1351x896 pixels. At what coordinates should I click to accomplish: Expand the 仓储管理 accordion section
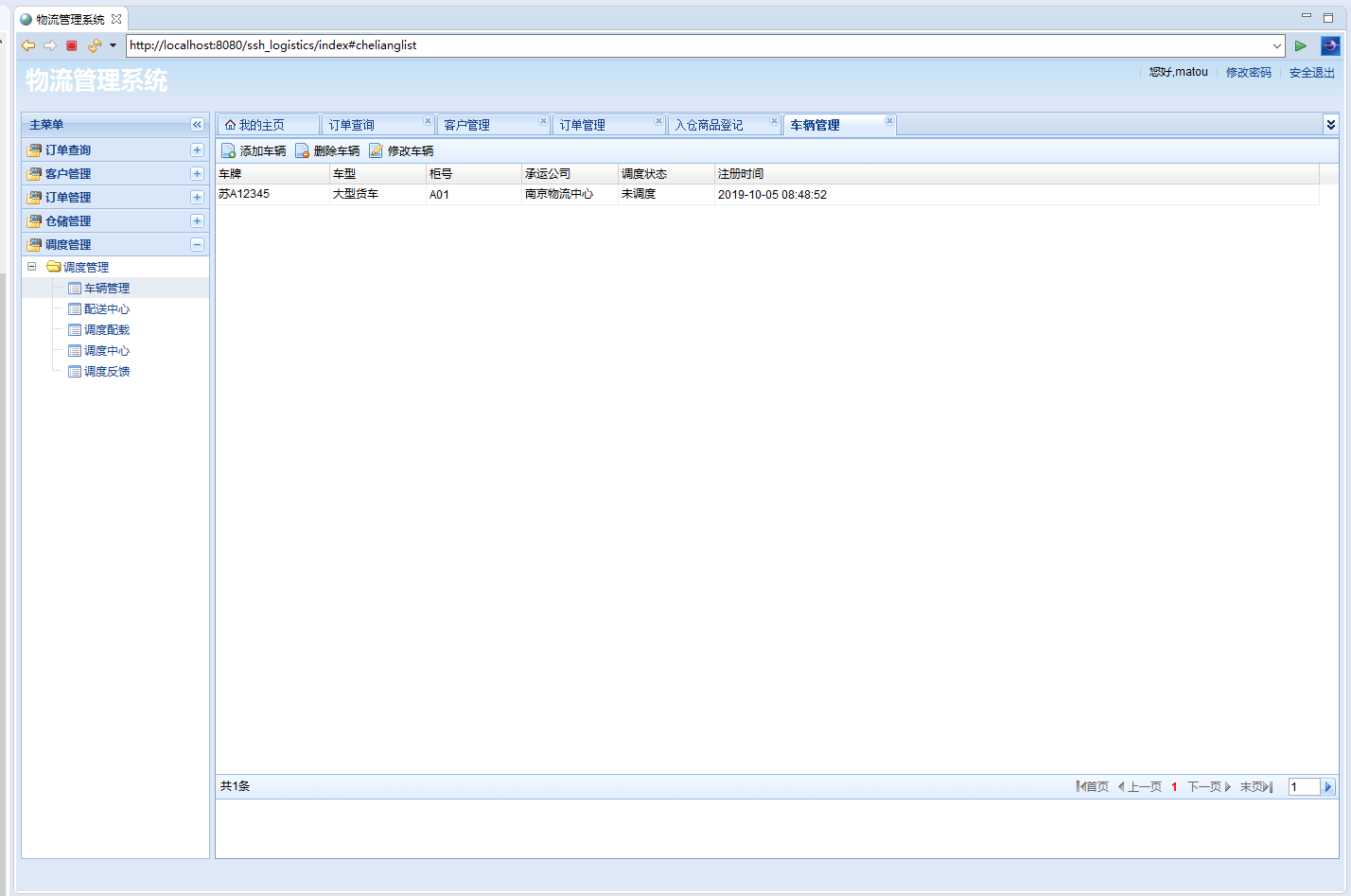pyautogui.click(x=197, y=221)
